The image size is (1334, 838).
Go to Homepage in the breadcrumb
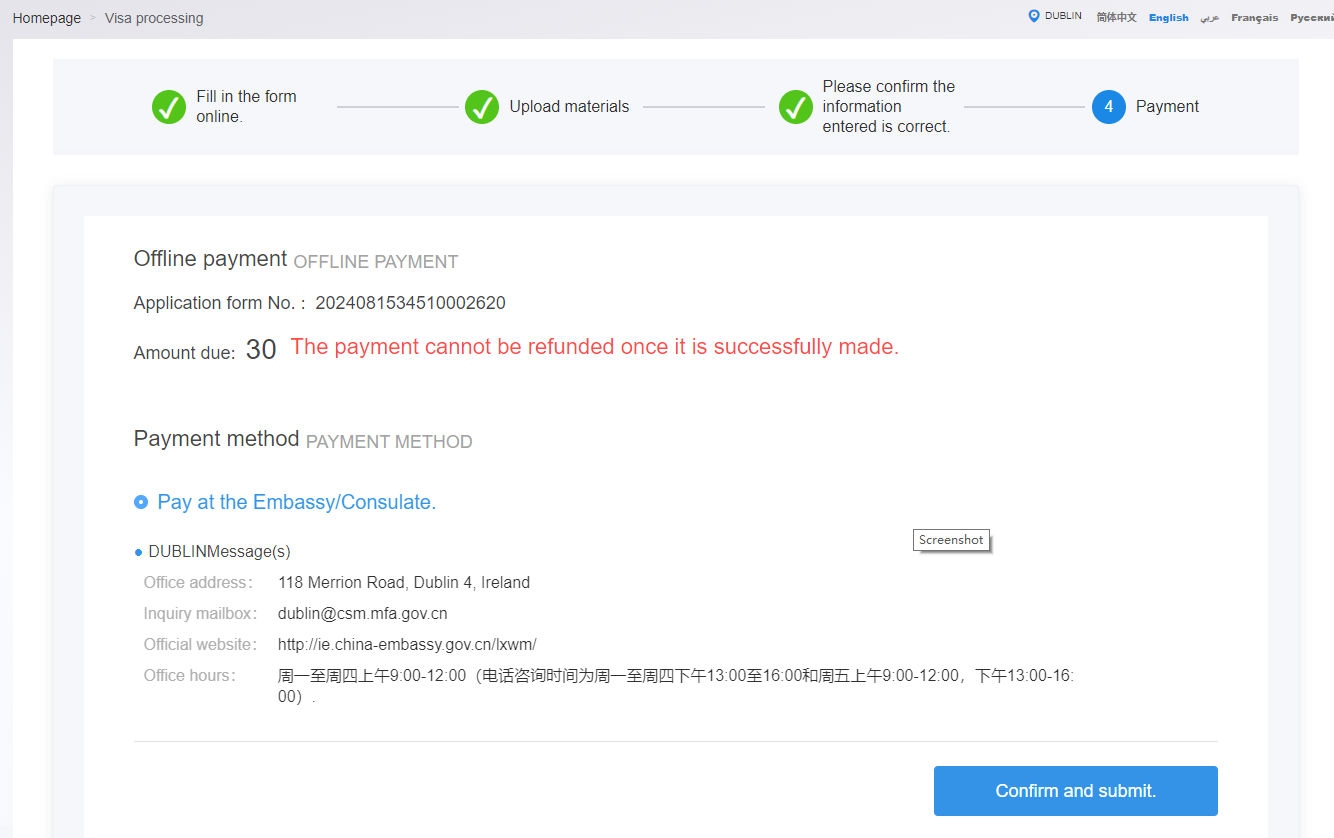pos(47,18)
